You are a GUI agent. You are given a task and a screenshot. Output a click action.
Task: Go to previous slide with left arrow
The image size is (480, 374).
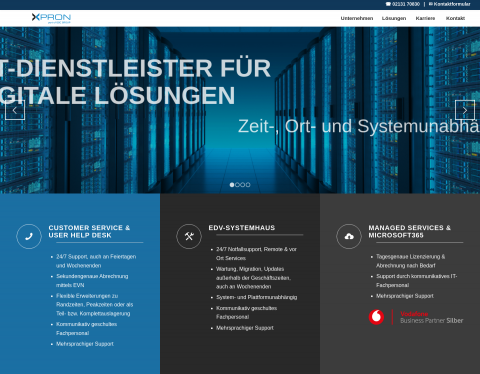[15, 110]
